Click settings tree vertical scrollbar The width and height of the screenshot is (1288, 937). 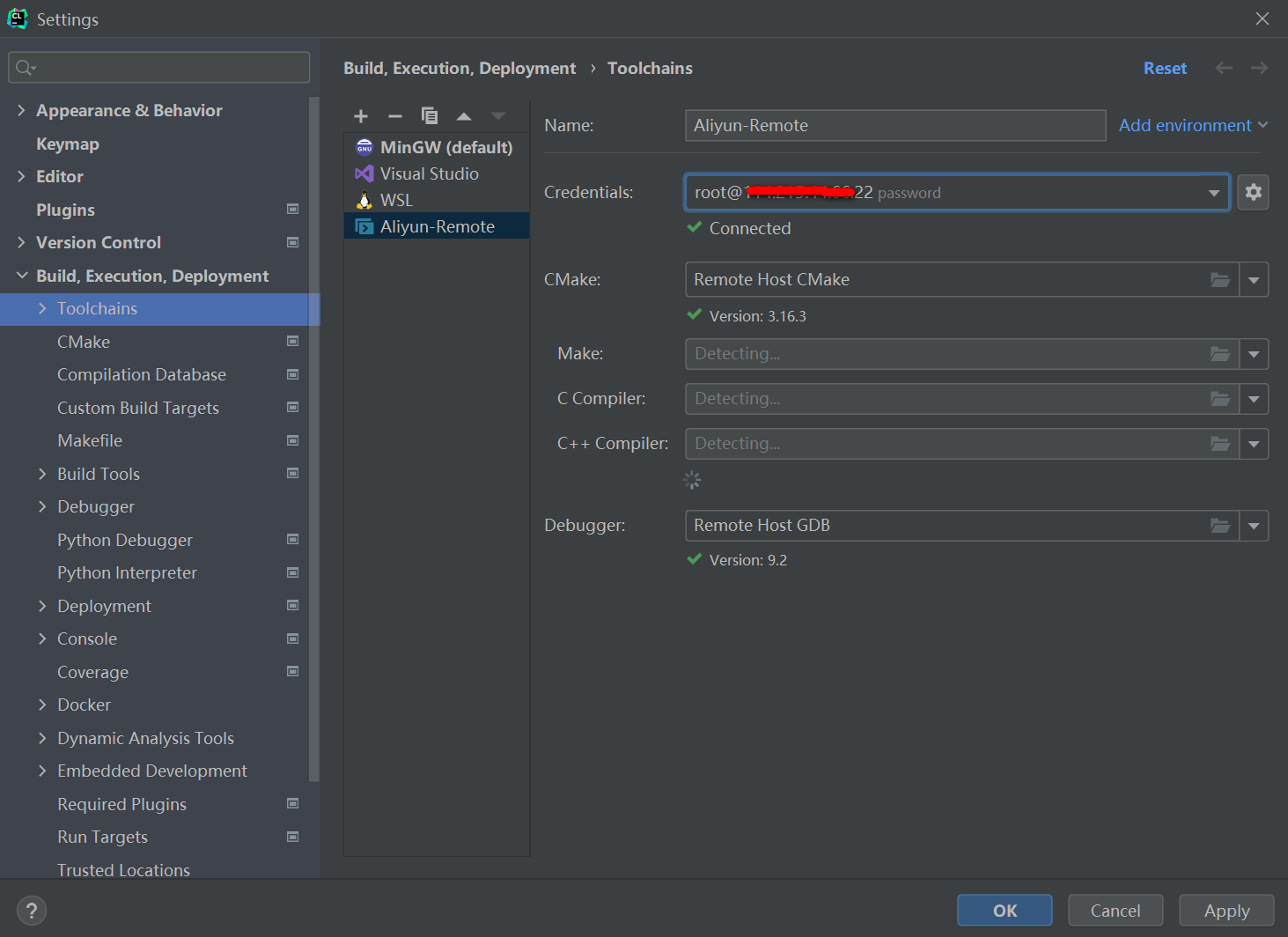click(313, 439)
